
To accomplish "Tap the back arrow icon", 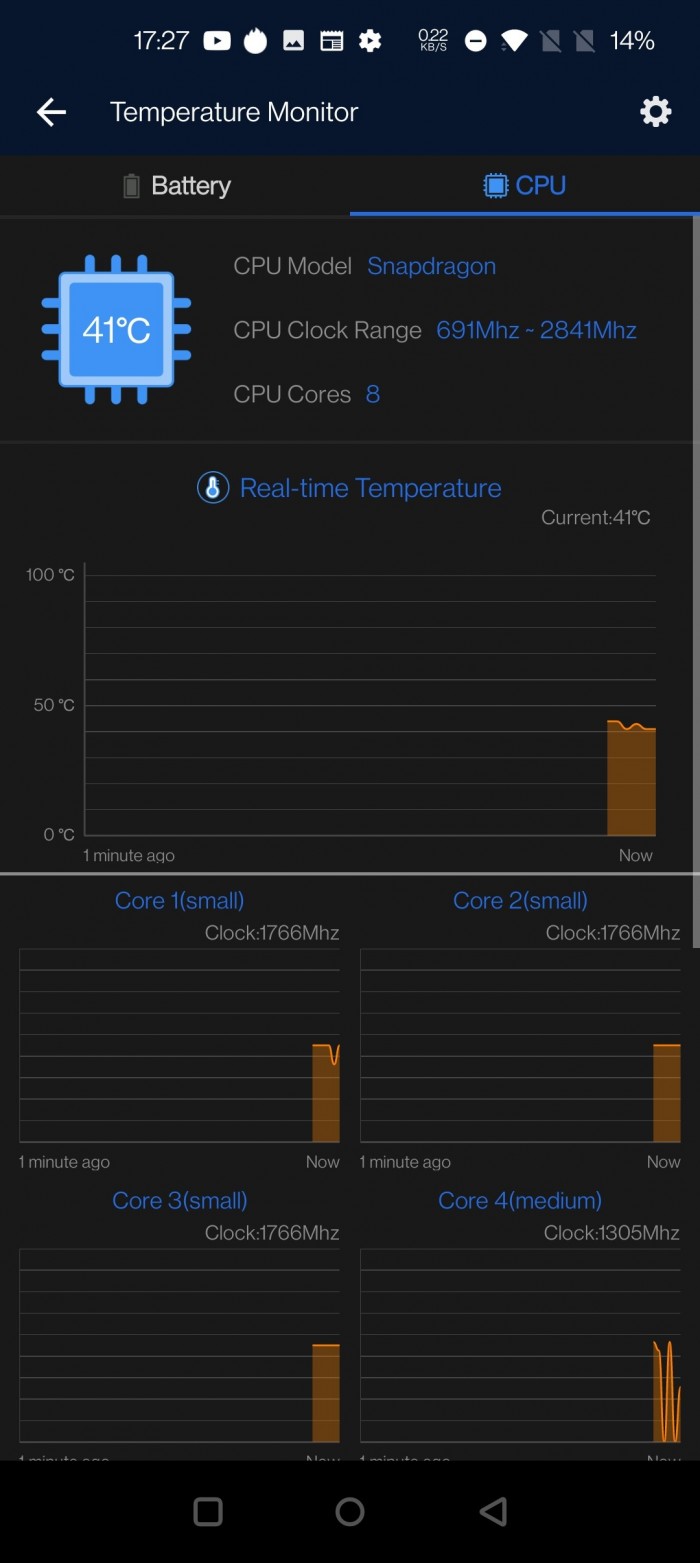I will [51, 112].
